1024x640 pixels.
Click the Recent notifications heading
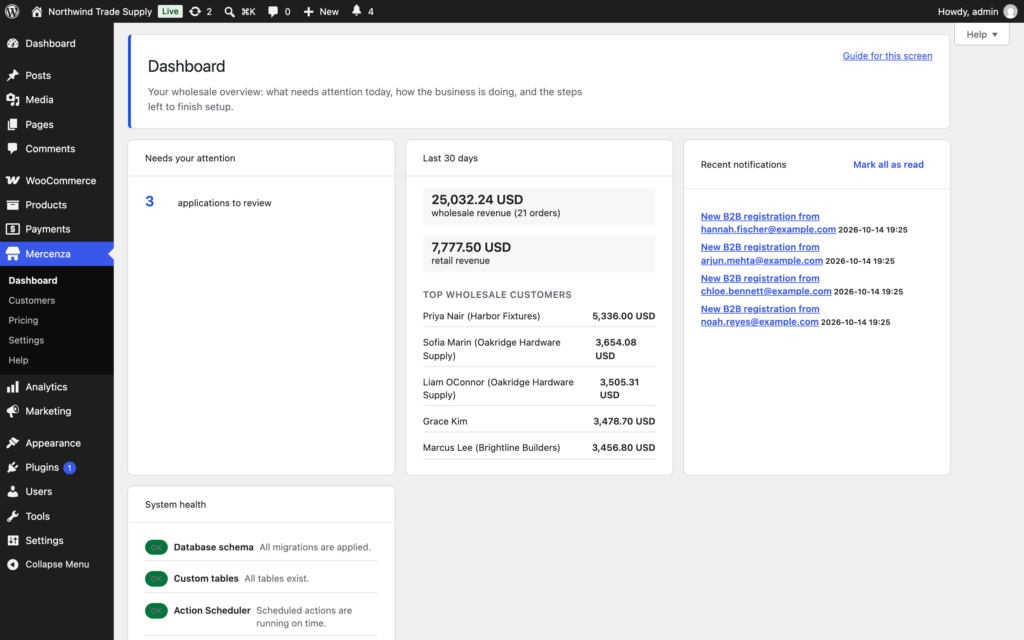(x=743, y=165)
